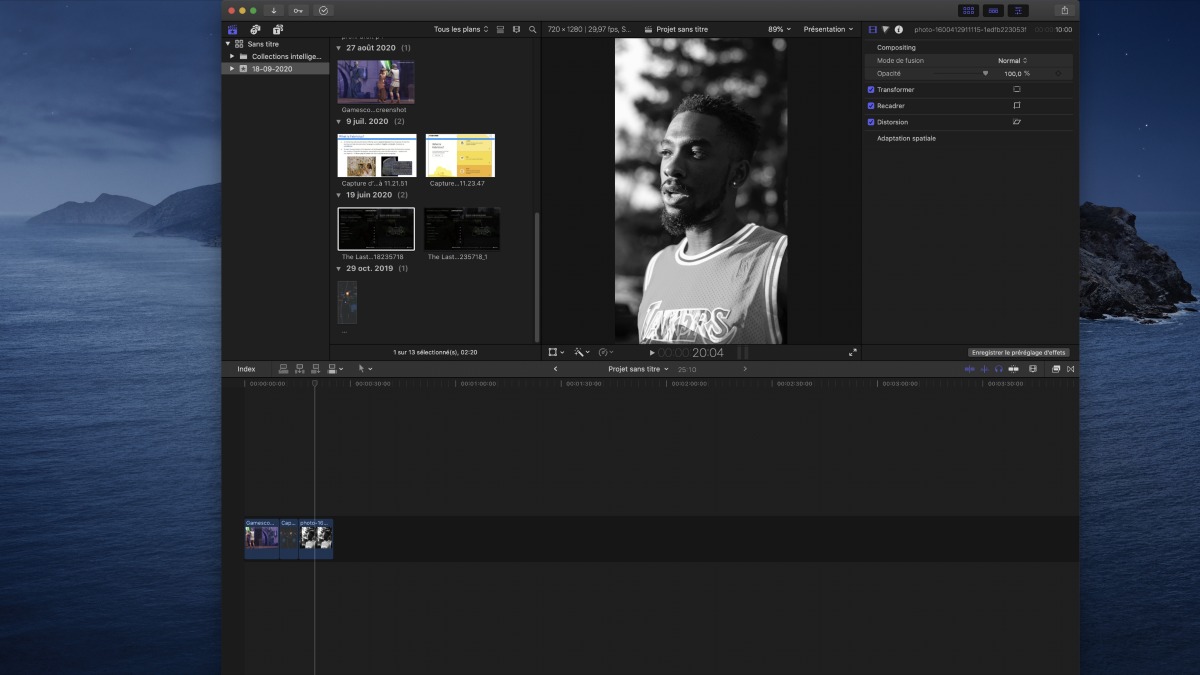
Task: Expand the 18-09-2020 event
Action: 232,69
